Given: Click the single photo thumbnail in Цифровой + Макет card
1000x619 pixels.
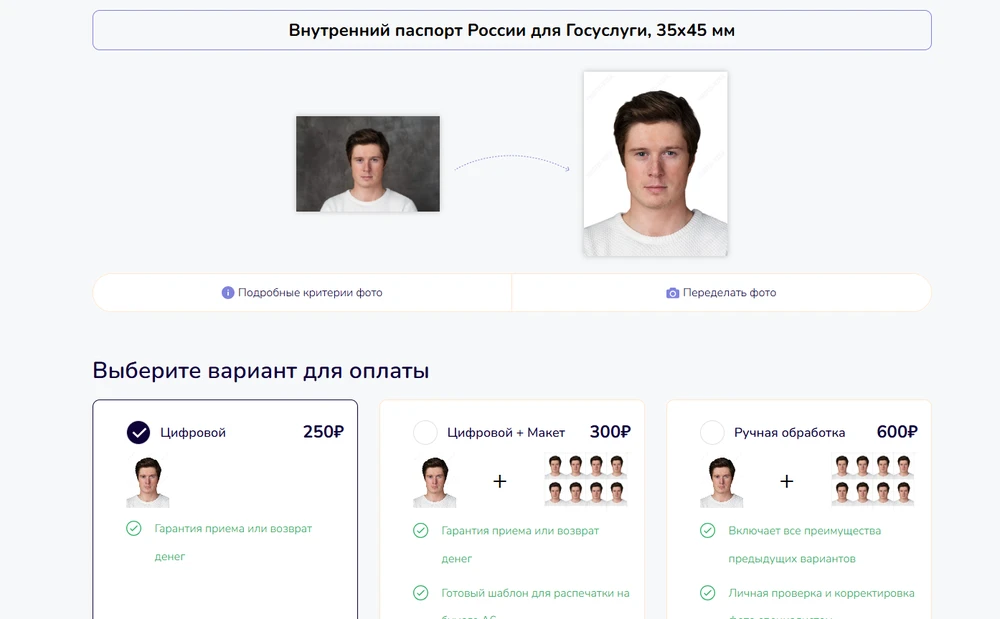Looking at the screenshot, I should 435,481.
